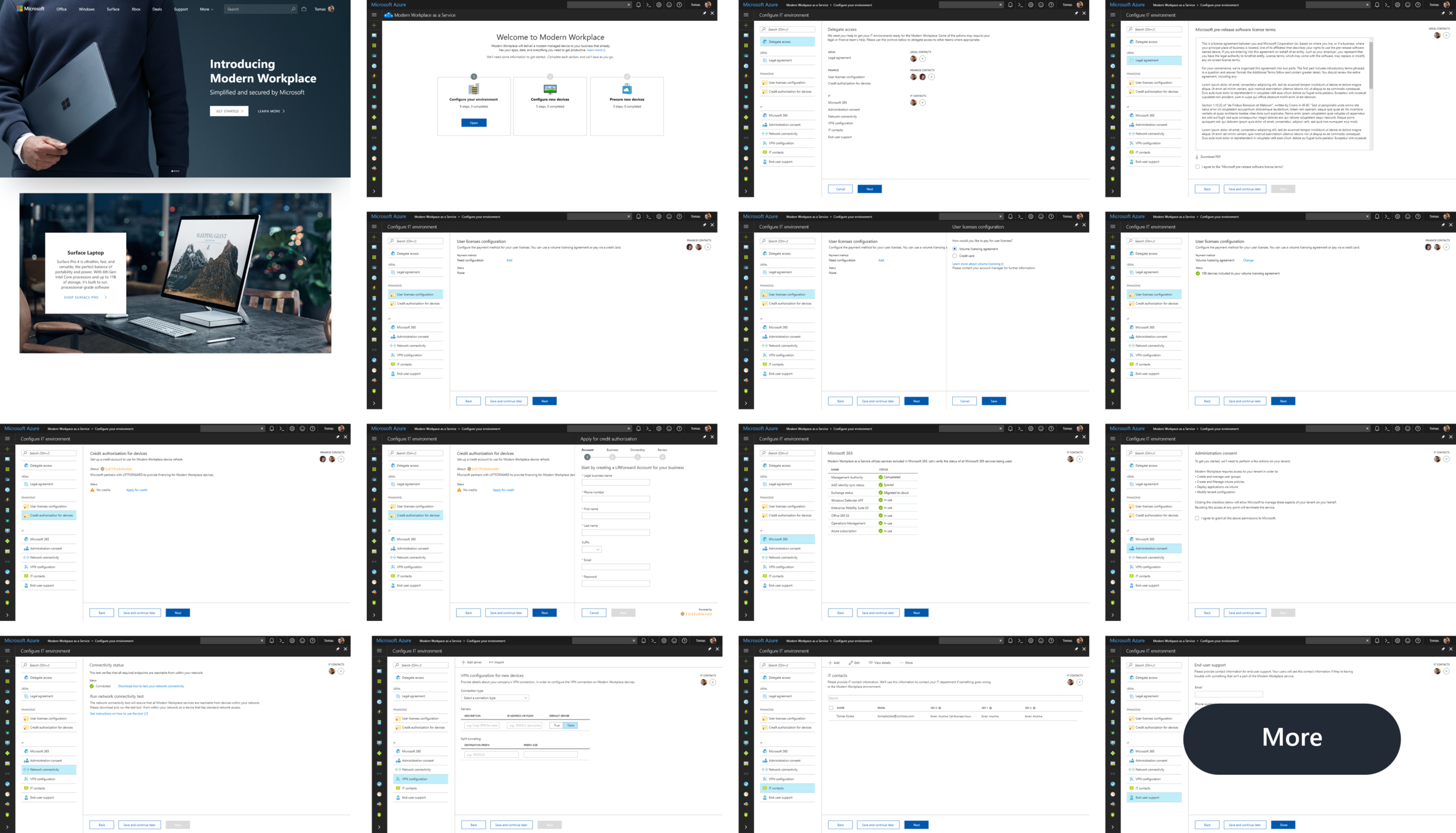The height and width of the screenshot is (833, 1456).
Task: Click Done on the End-user support screen
Action: (x=1283, y=825)
